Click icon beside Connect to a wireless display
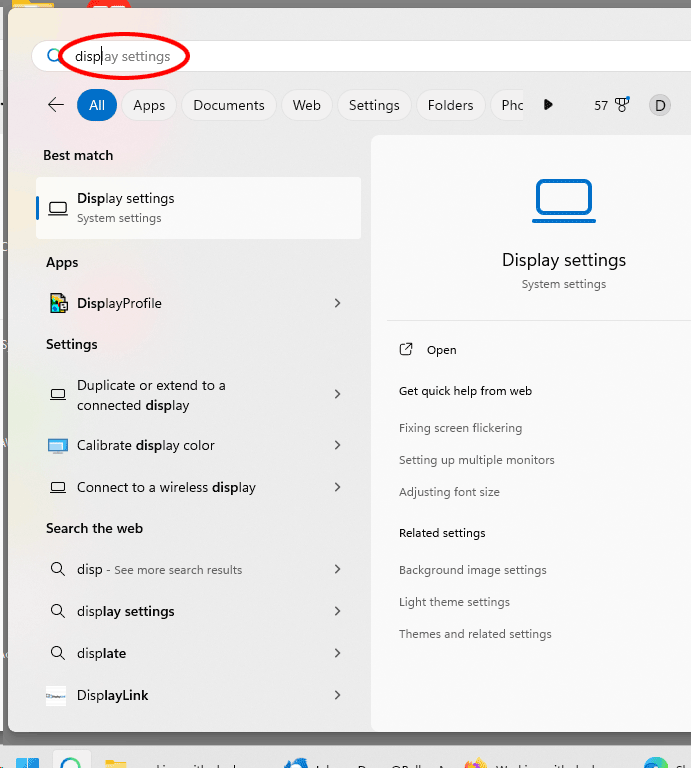 (x=58, y=487)
